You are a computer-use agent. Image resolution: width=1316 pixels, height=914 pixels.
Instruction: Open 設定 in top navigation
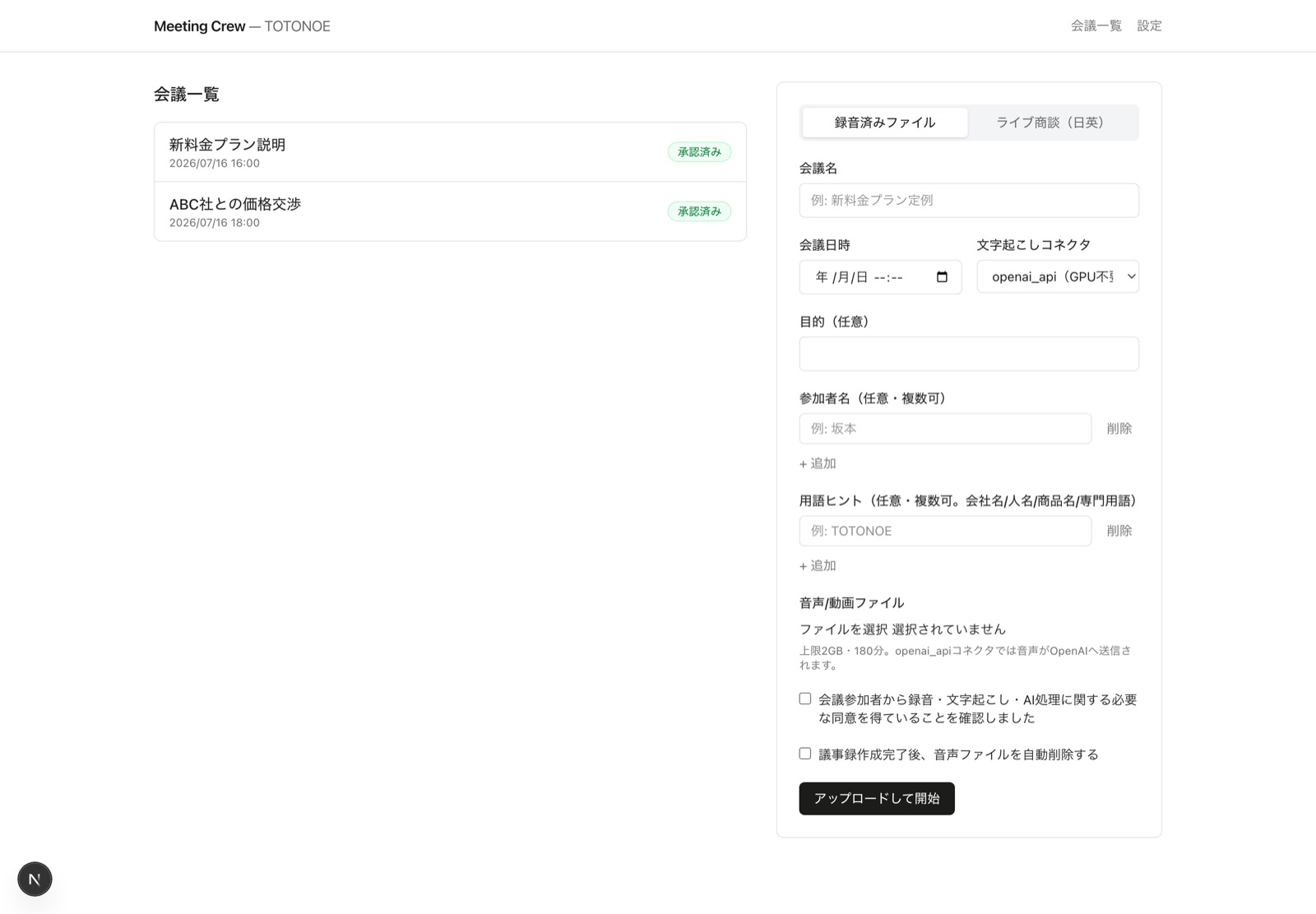click(1149, 26)
